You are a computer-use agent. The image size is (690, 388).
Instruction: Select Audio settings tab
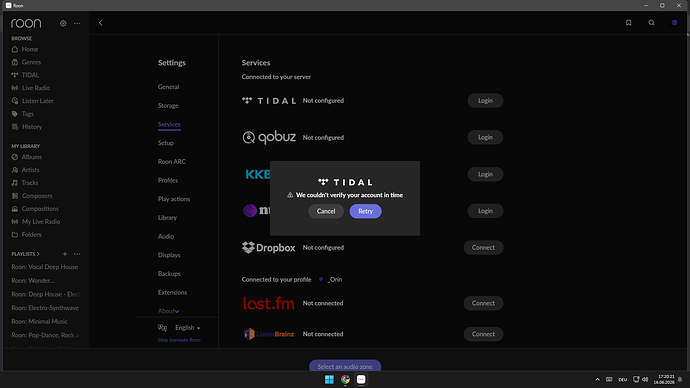(166, 236)
